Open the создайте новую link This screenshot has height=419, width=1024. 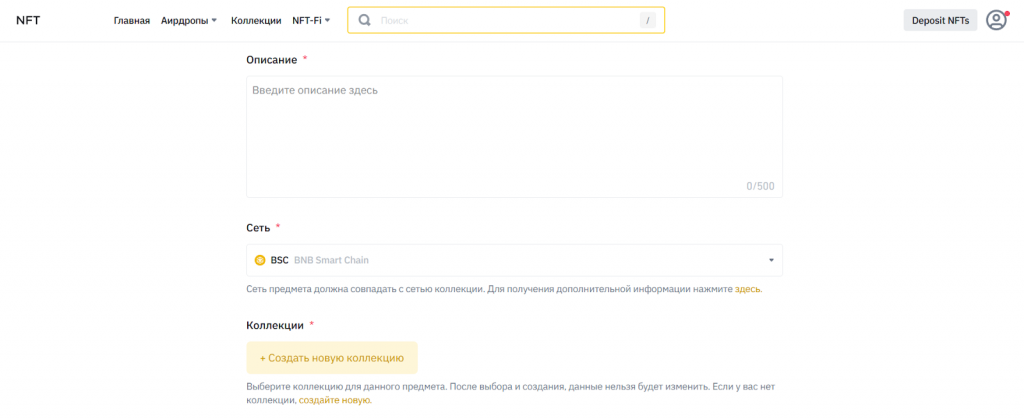pyautogui.click(x=334, y=400)
